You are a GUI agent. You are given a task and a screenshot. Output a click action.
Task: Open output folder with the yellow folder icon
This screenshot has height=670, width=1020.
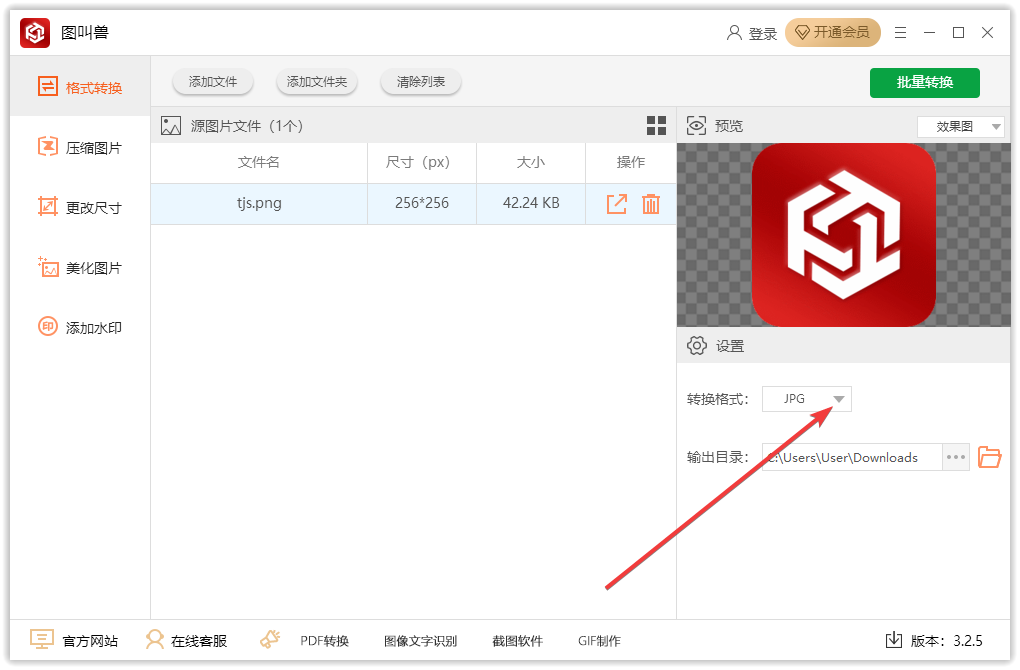point(989,457)
